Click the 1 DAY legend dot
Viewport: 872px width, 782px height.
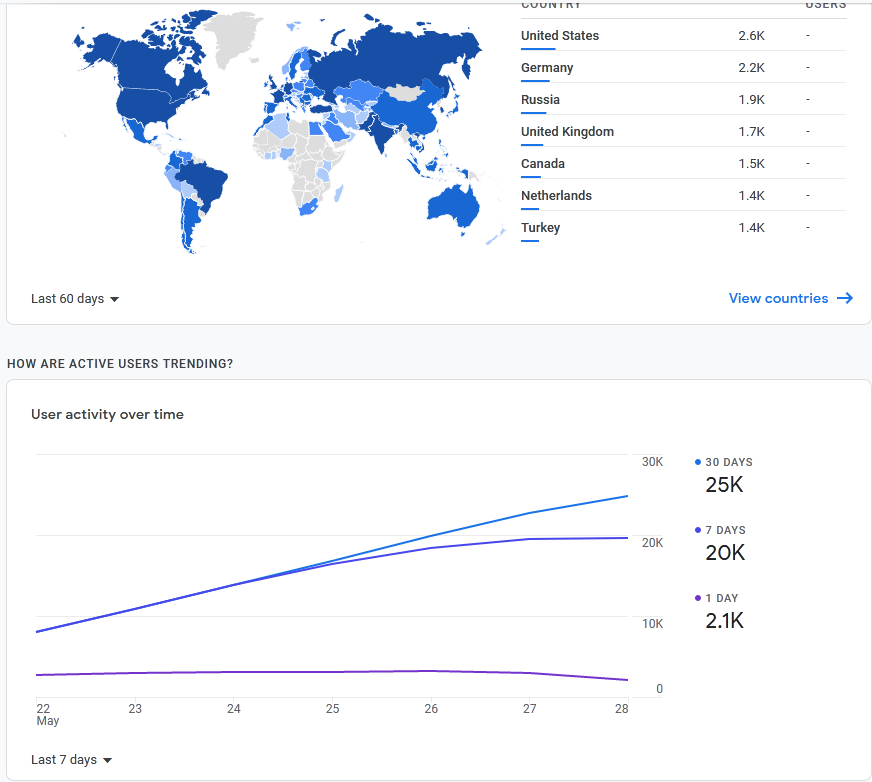[697, 597]
